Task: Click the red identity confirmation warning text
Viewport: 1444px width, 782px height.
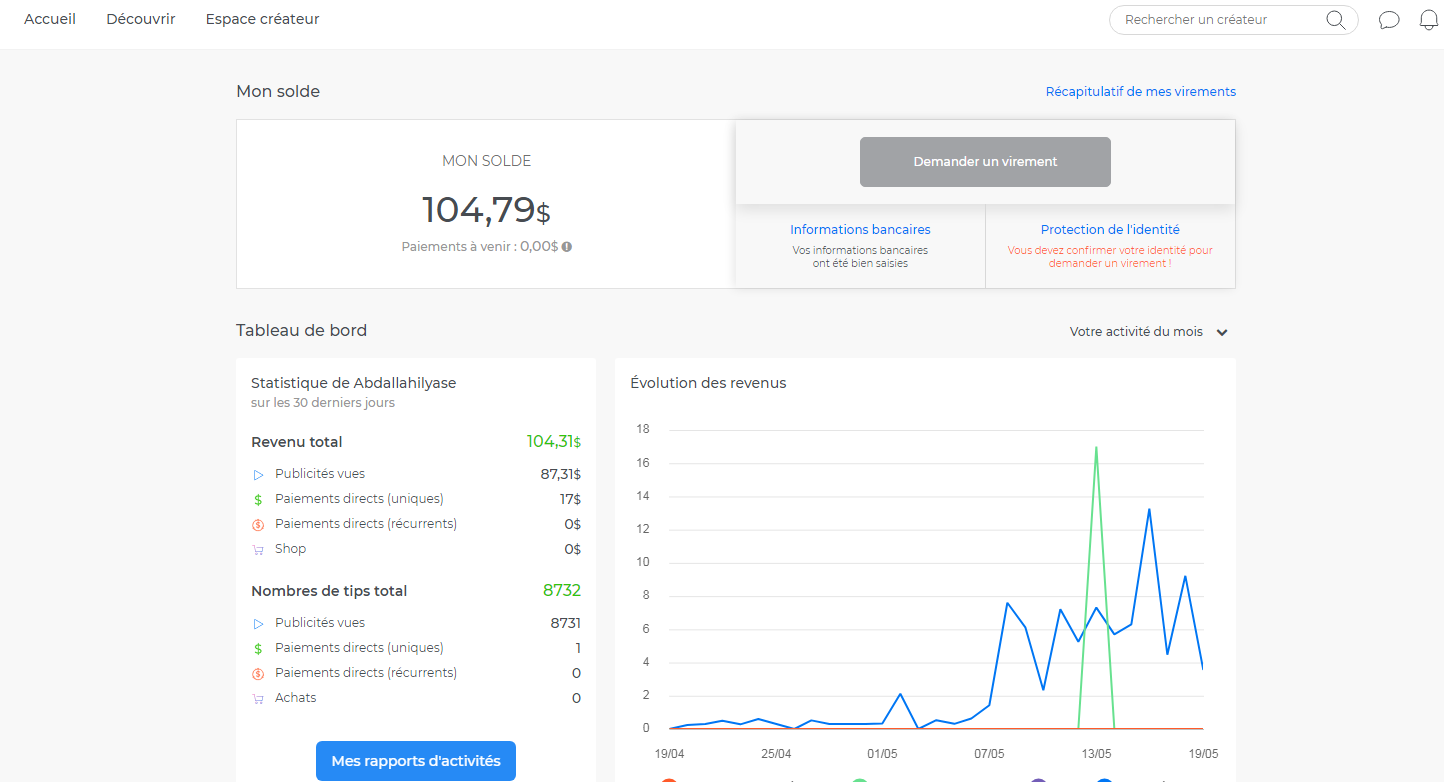Action: tap(1110, 257)
